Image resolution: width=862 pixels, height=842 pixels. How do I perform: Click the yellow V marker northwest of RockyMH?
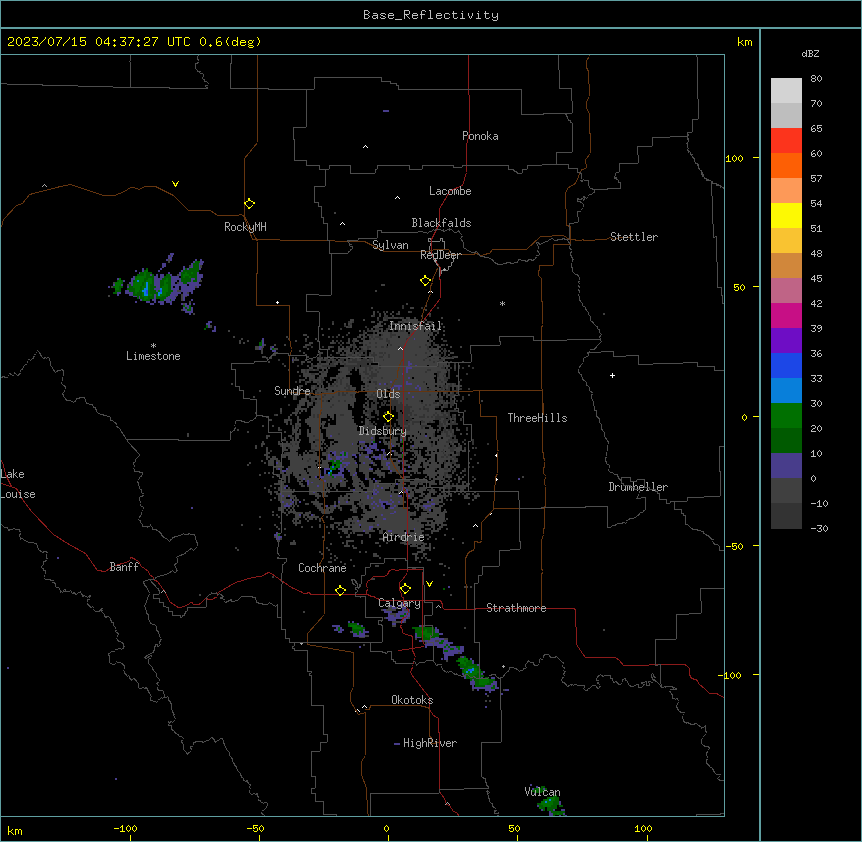(x=175, y=184)
